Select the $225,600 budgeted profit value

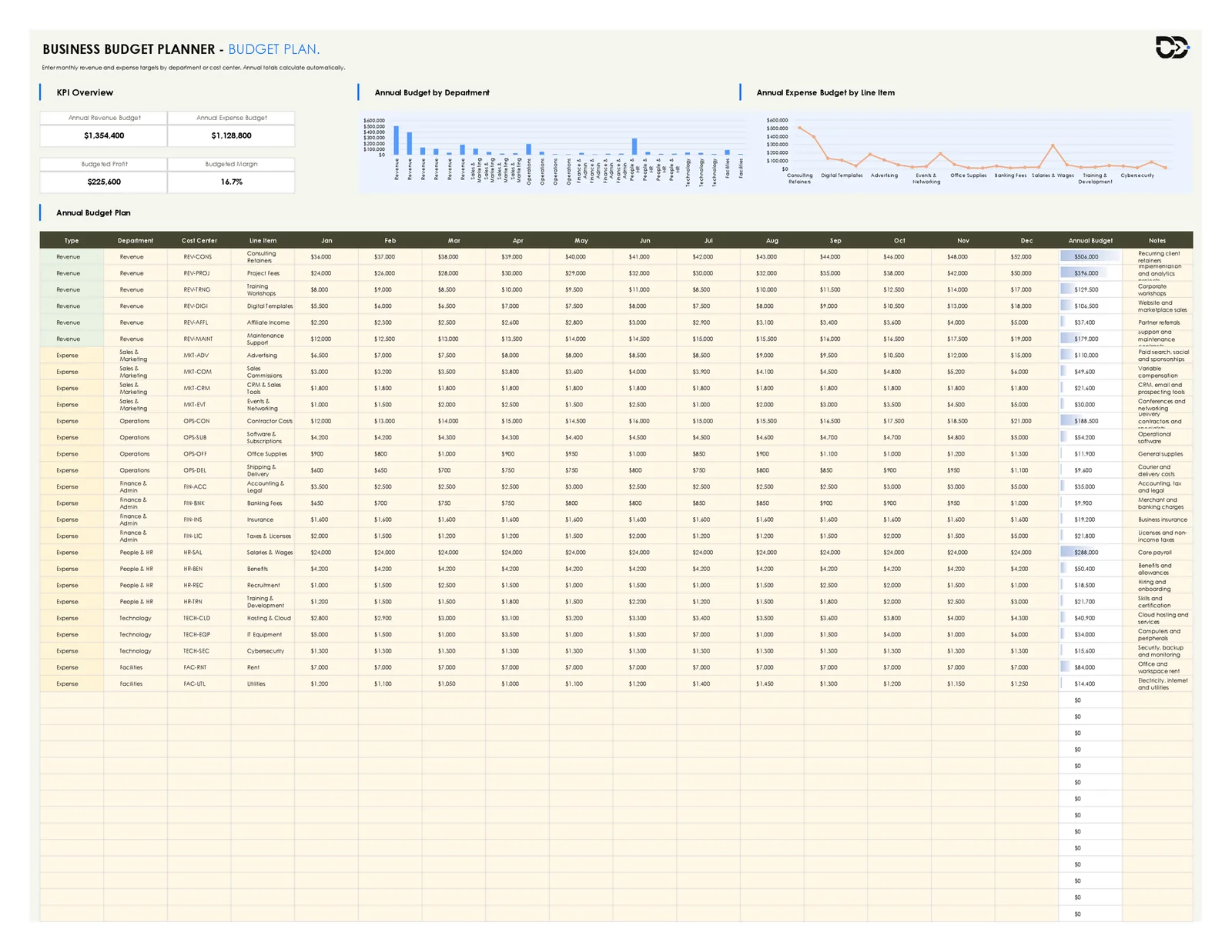(104, 182)
